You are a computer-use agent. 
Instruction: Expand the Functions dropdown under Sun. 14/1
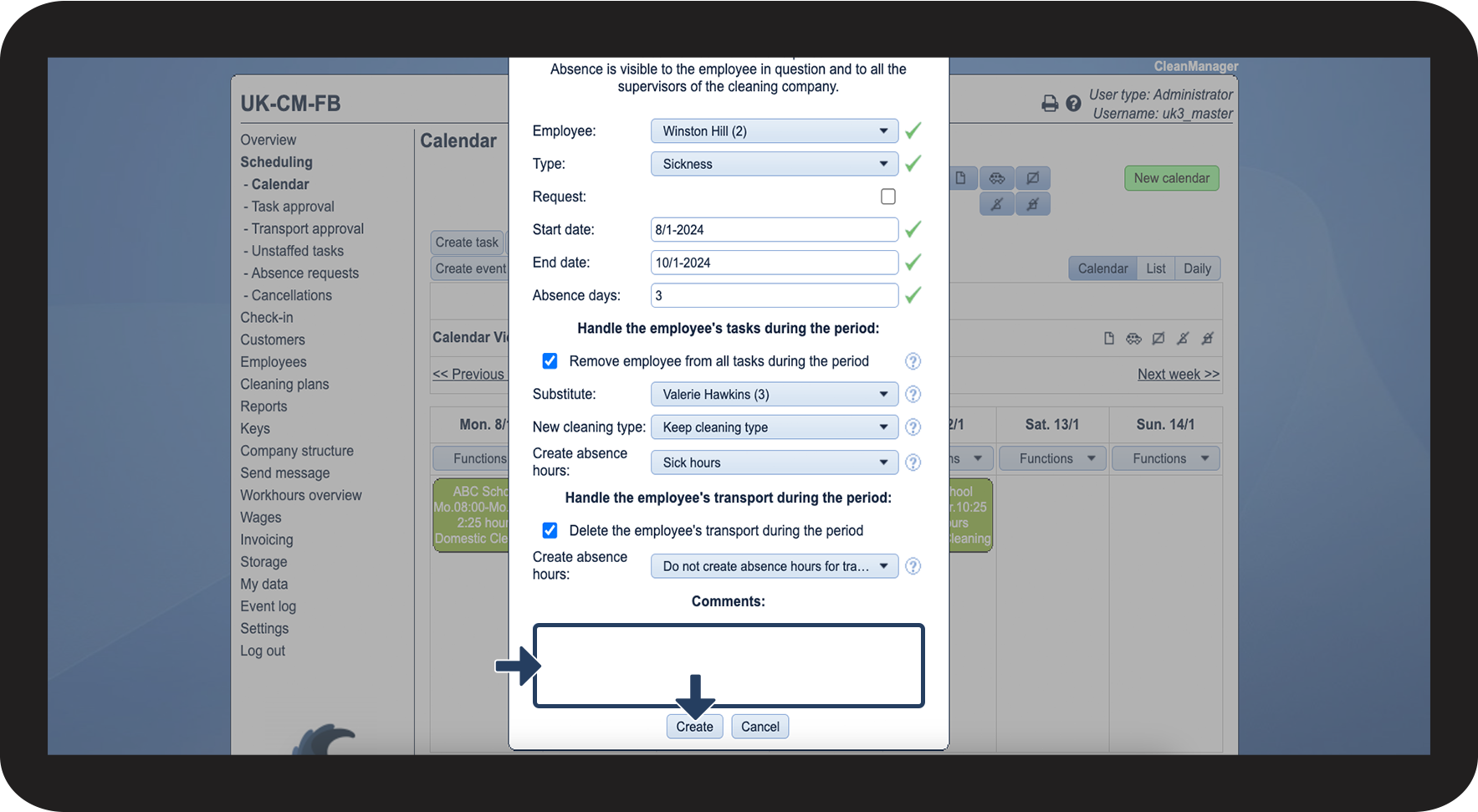(1166, 458)
